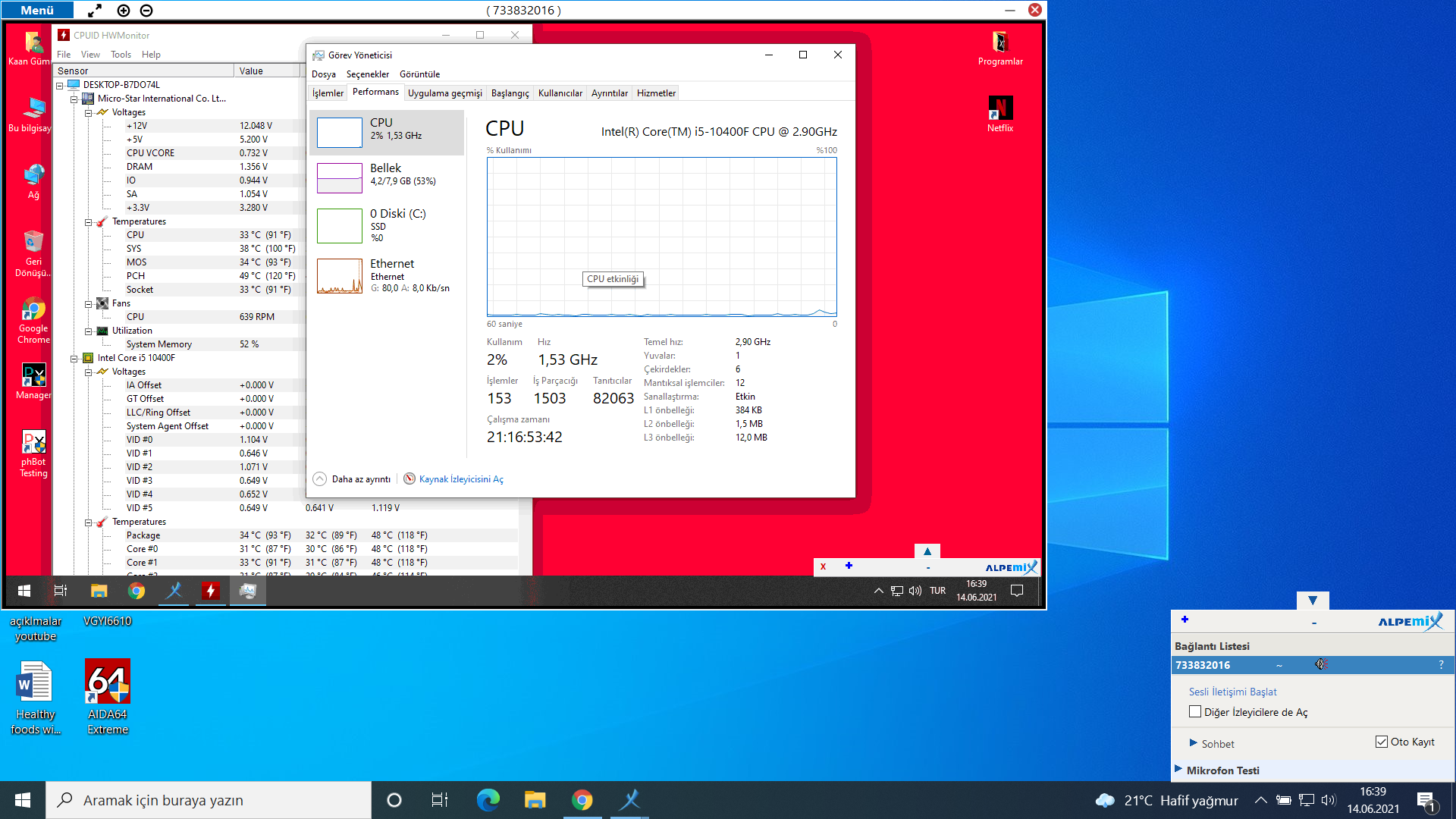Click the zoom in plus icon in Alpemix toolbar
Screen dimensions: 1456x819
click(x=124, y=11)
